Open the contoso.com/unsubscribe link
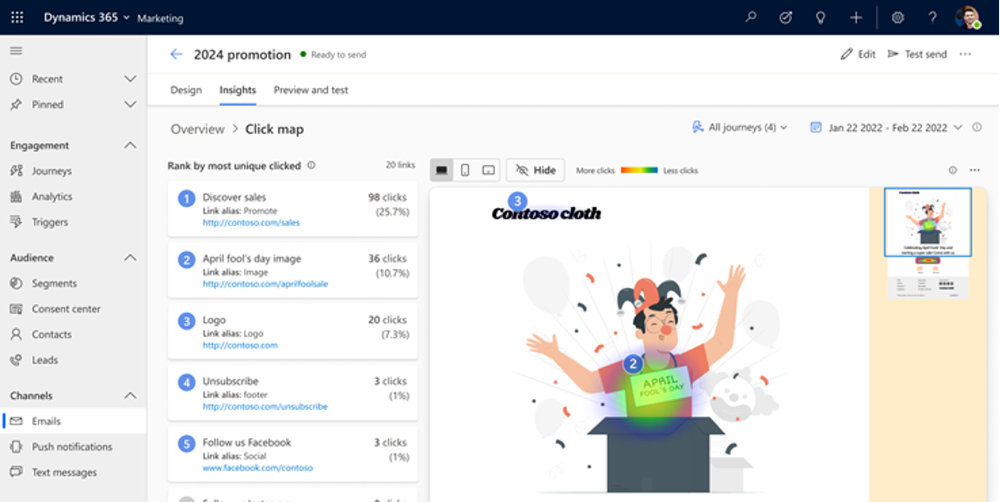 tap(265, 406)
